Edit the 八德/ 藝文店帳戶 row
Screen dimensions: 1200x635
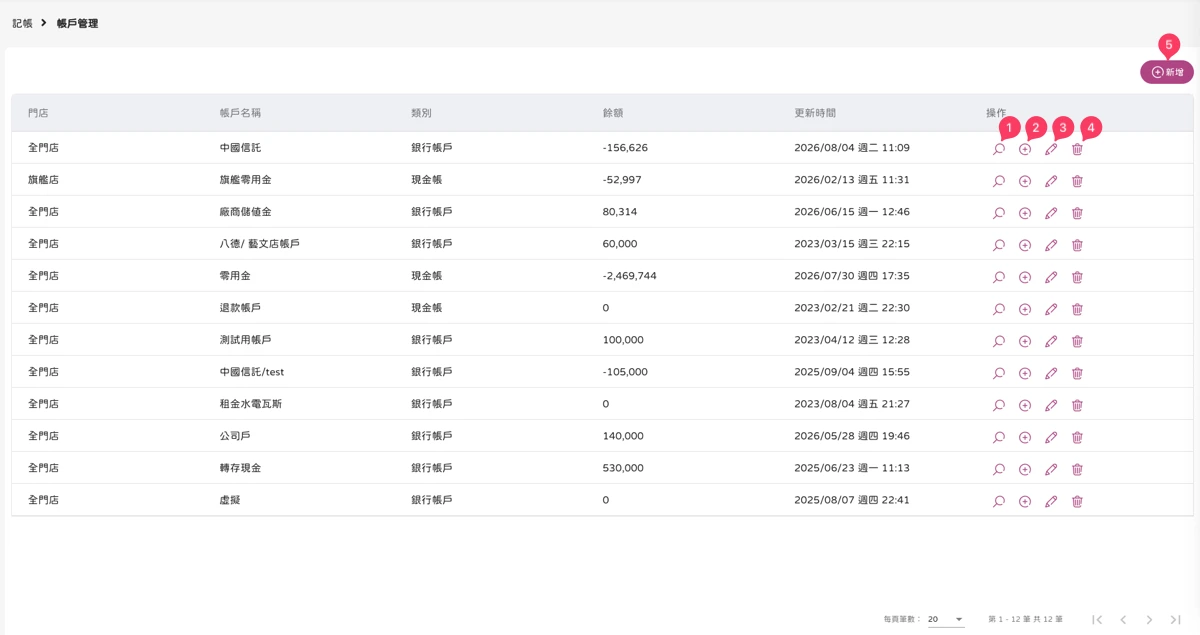coord(1051,245)
